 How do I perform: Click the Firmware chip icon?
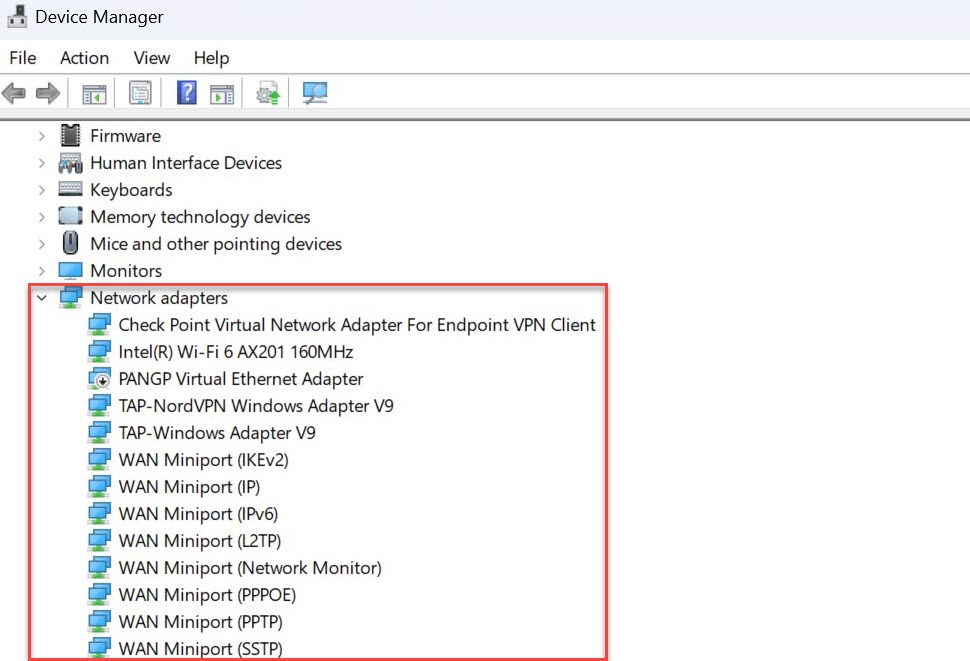coord(70,135)
